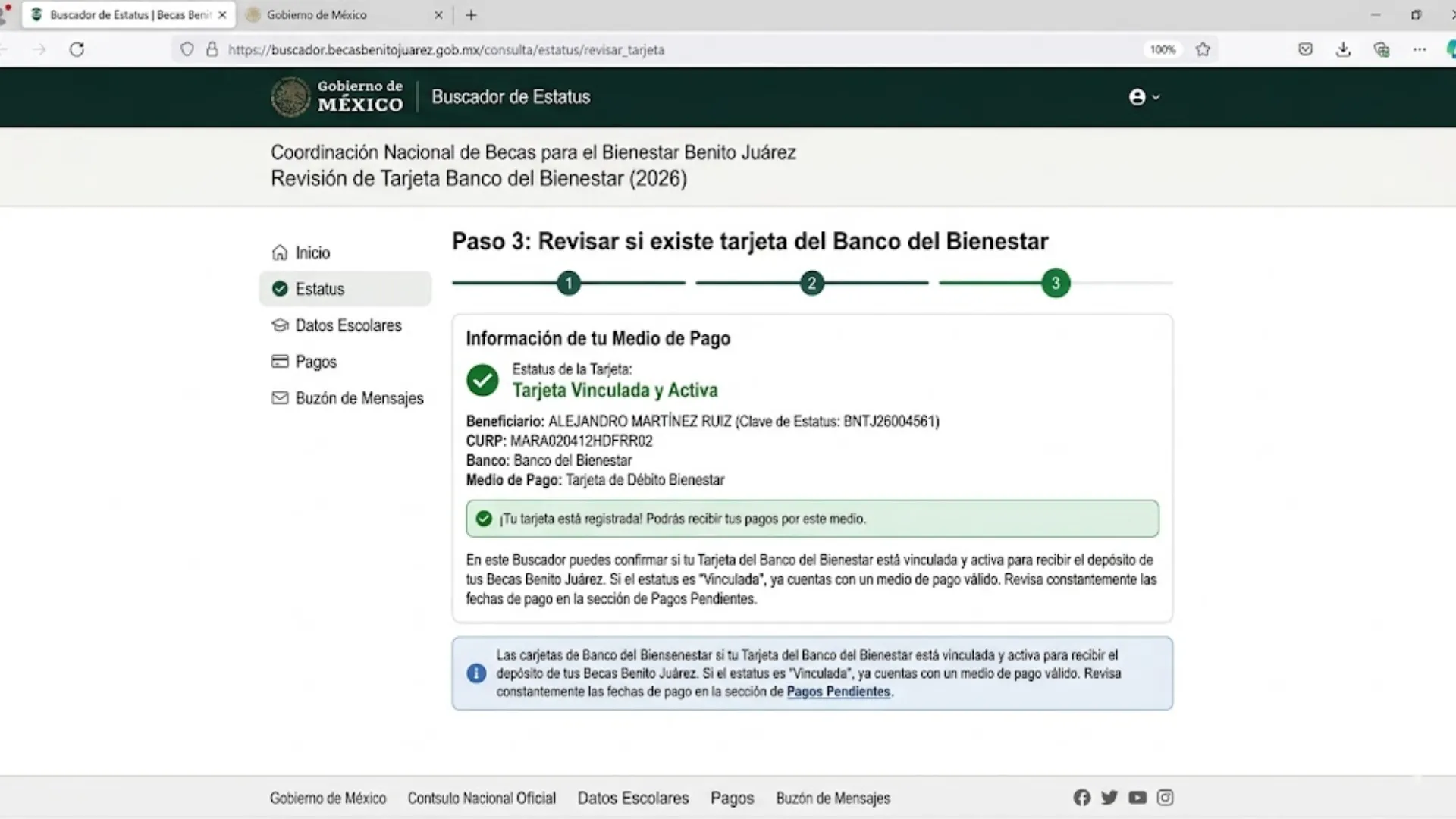Close the Gobierno de México tab
This screenshot has width=1456, height=819.
pyautogui.click(x=438, y=14)
